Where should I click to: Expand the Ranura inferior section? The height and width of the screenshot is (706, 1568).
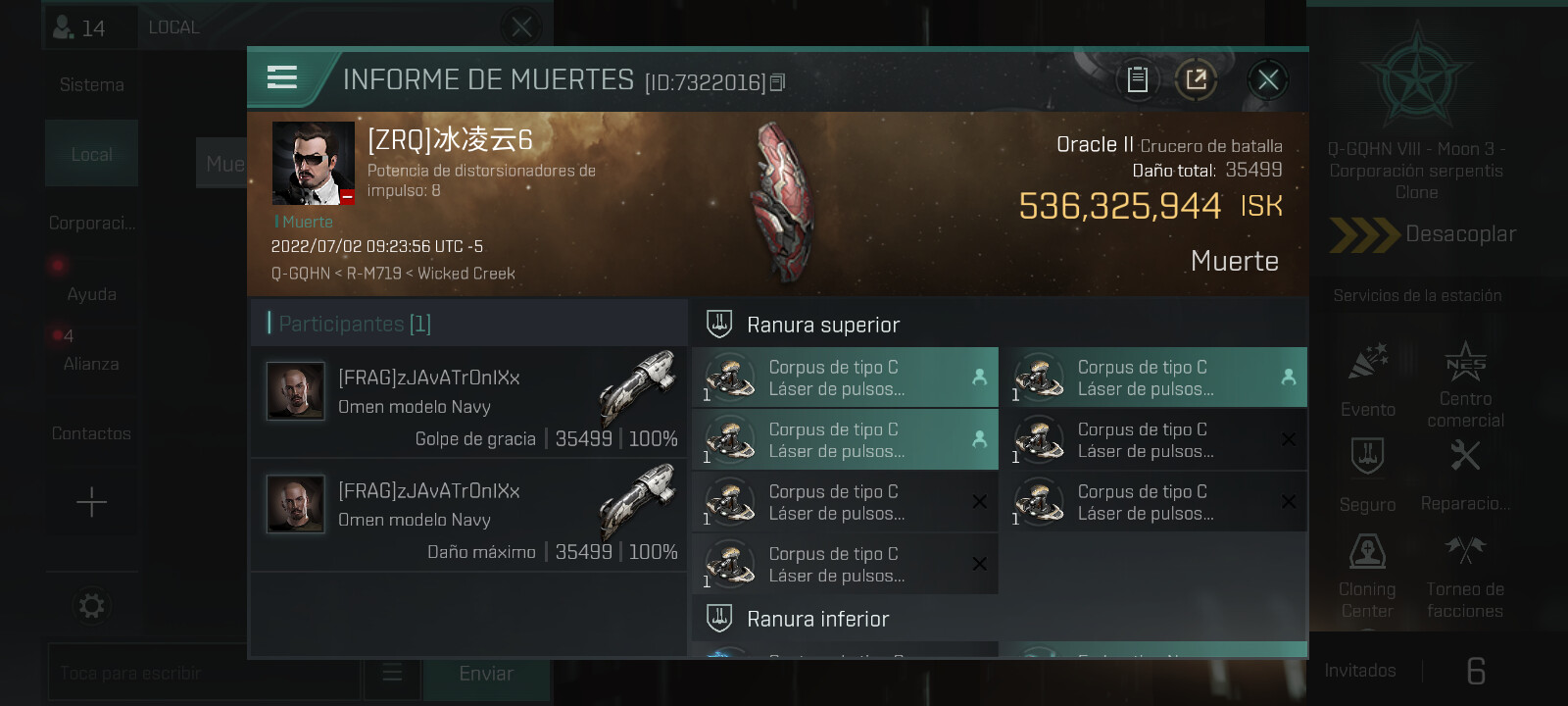point(1000,619)
